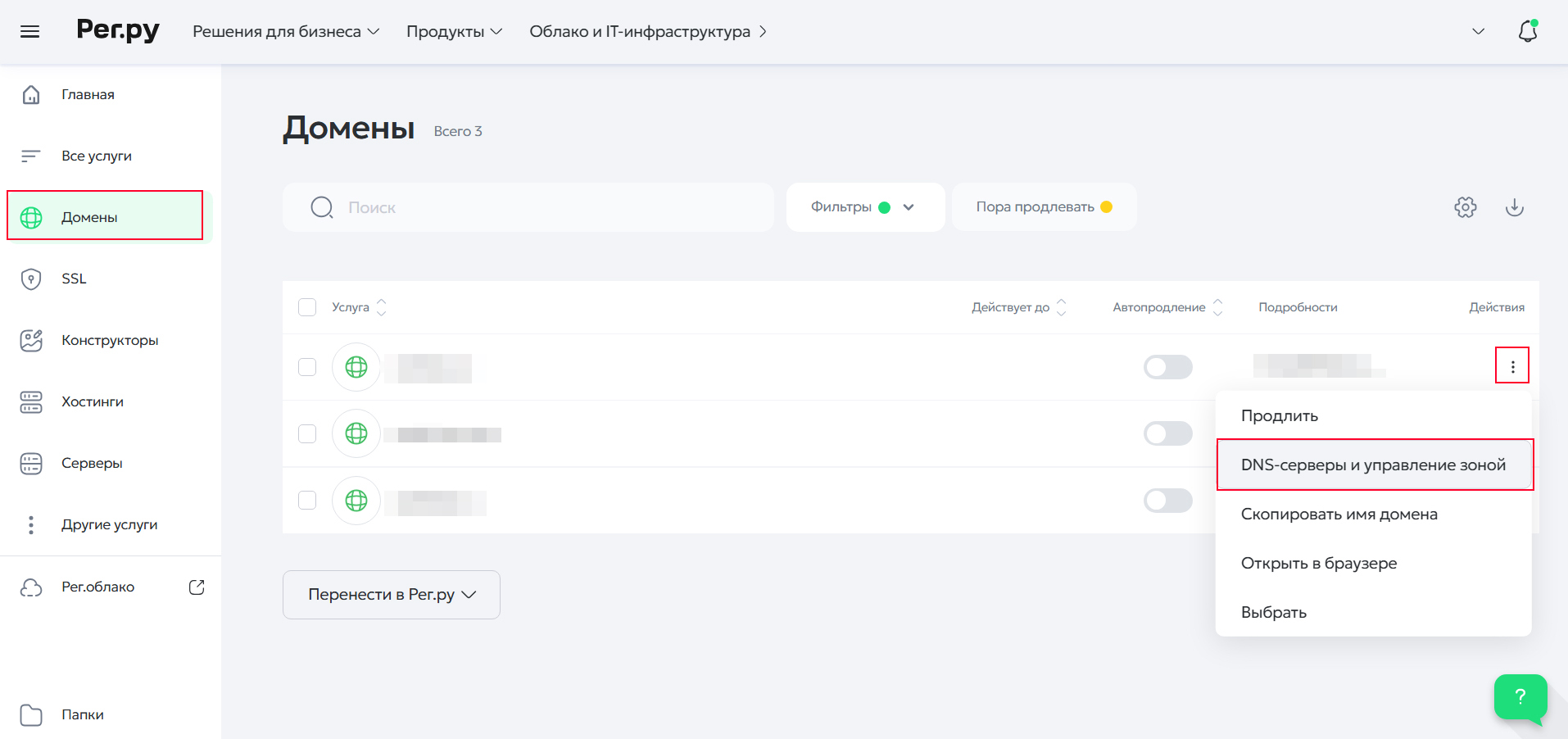Click the Рег.облако external link icon
The image size is (1568, 739).
point(197,587)
